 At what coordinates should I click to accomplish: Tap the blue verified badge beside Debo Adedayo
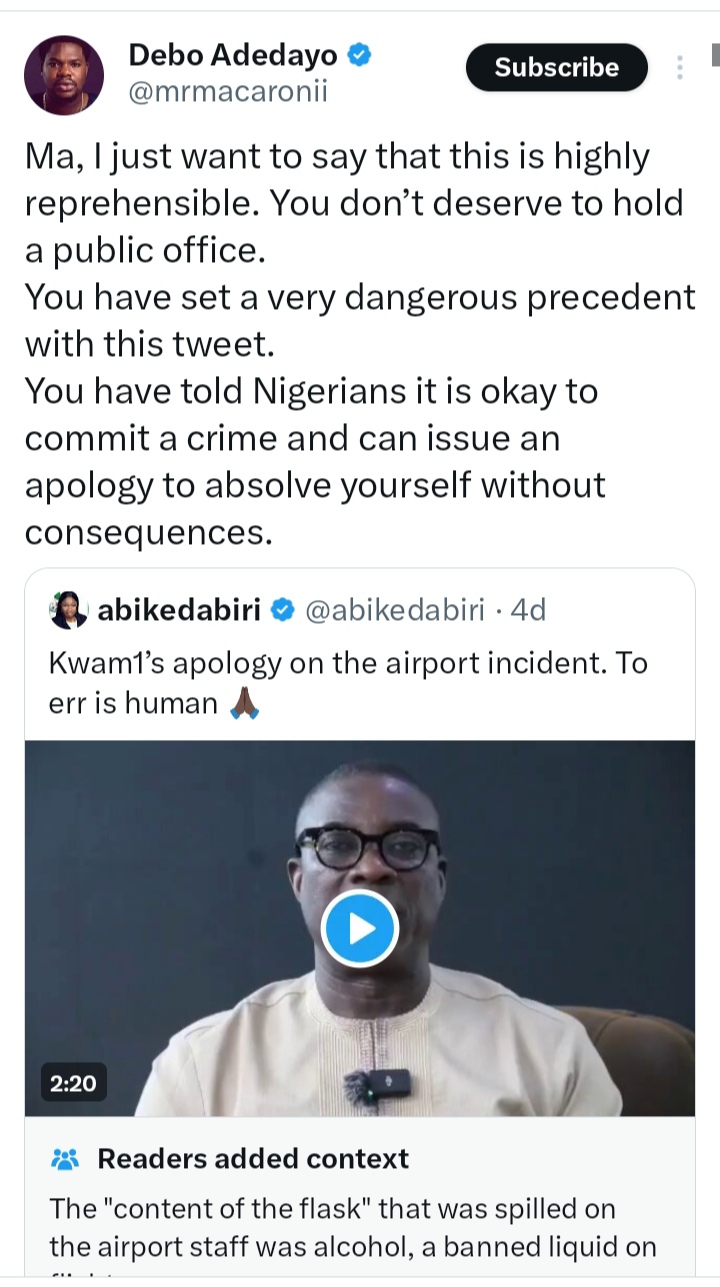tap(359, 55)
